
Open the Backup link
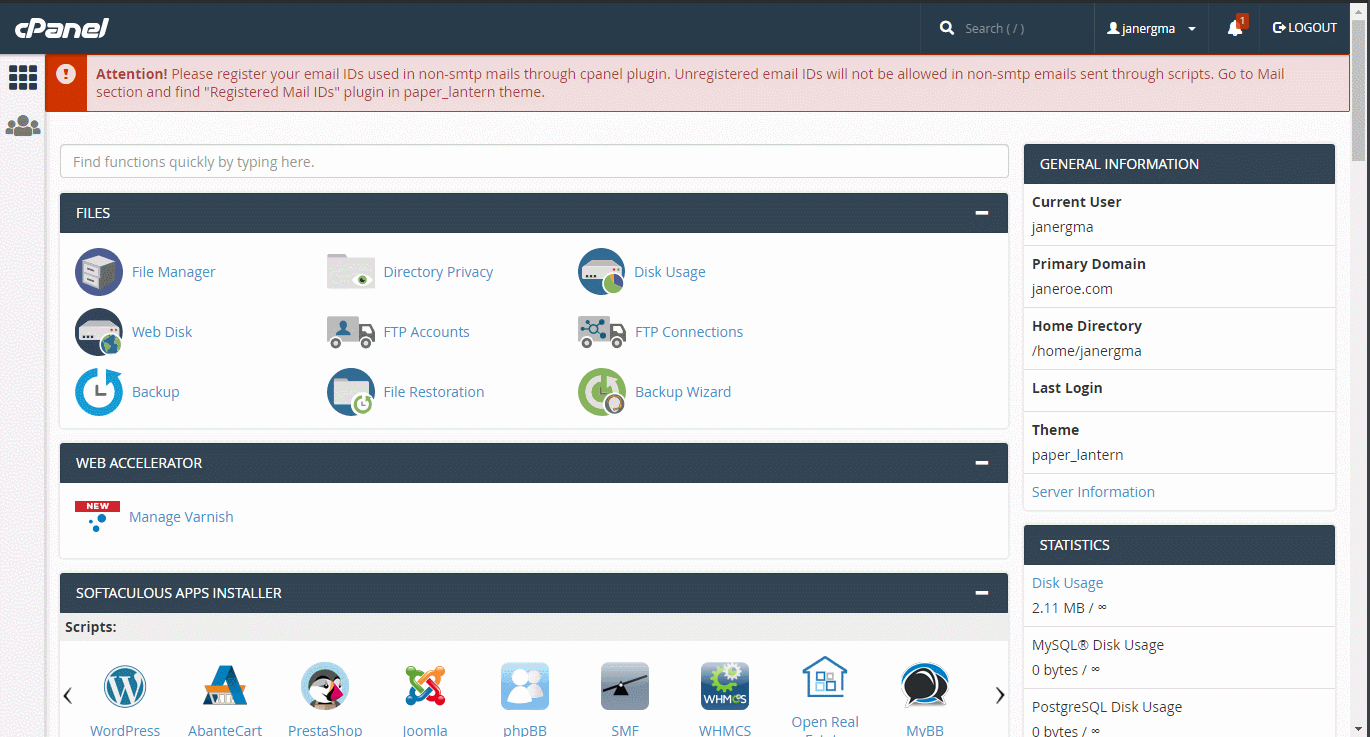point(156,392)
